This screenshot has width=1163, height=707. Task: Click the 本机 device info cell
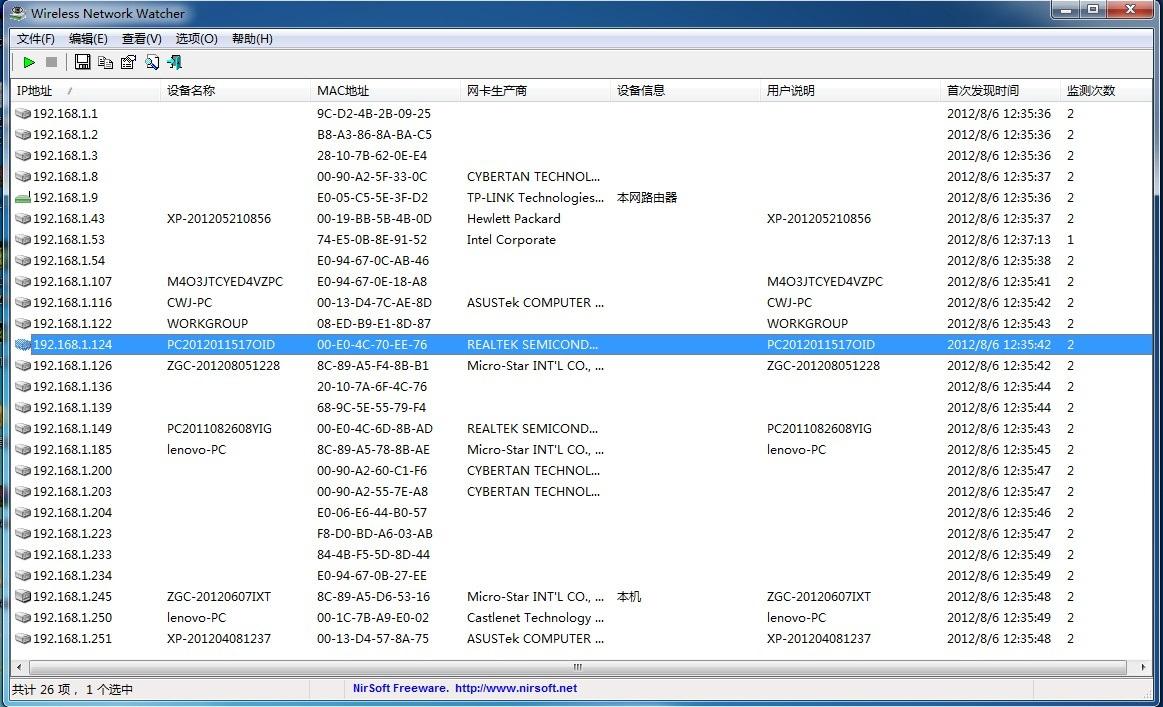(629, 596)
